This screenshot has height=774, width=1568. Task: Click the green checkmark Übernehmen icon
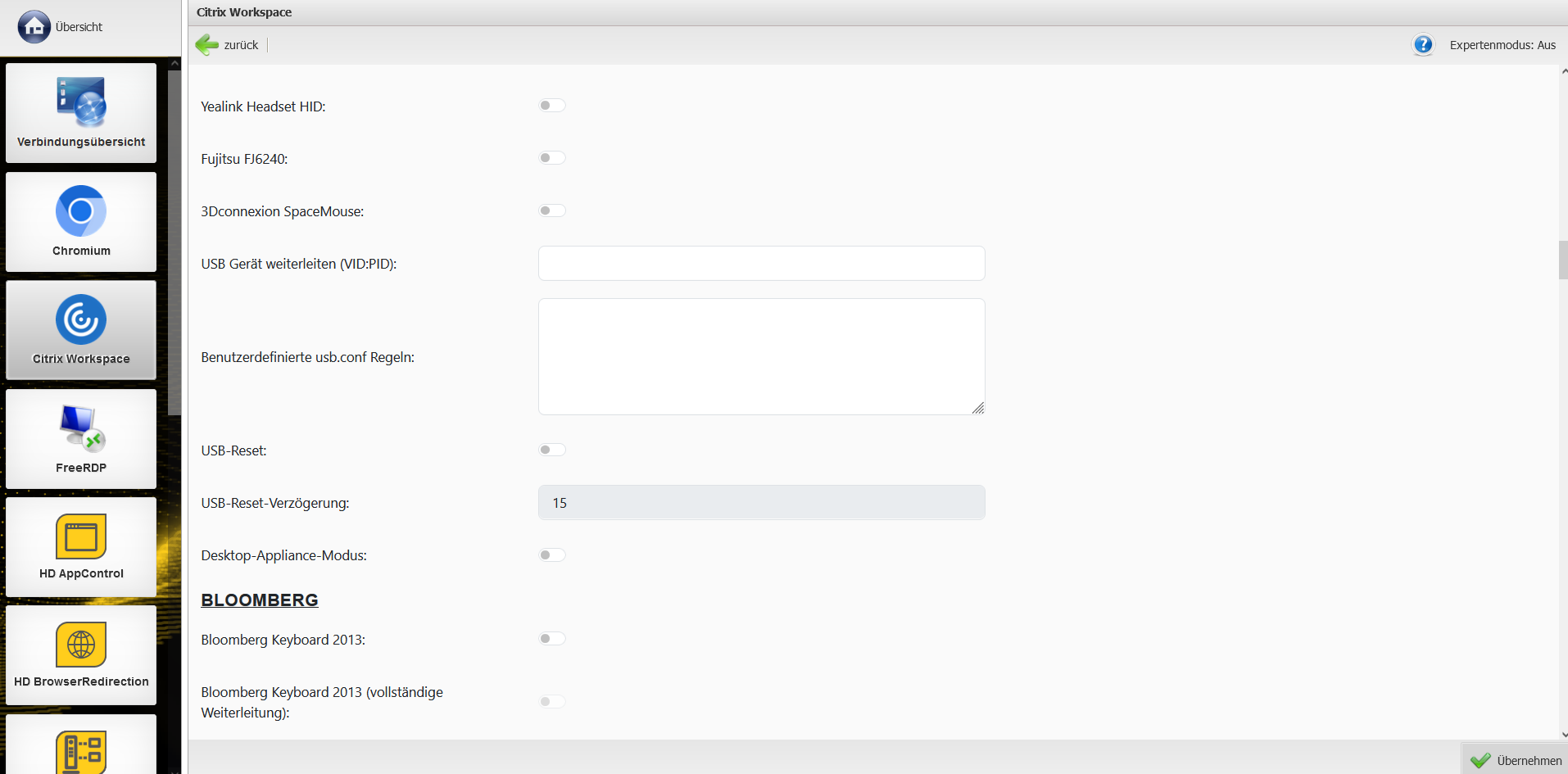click(1480, 760)
